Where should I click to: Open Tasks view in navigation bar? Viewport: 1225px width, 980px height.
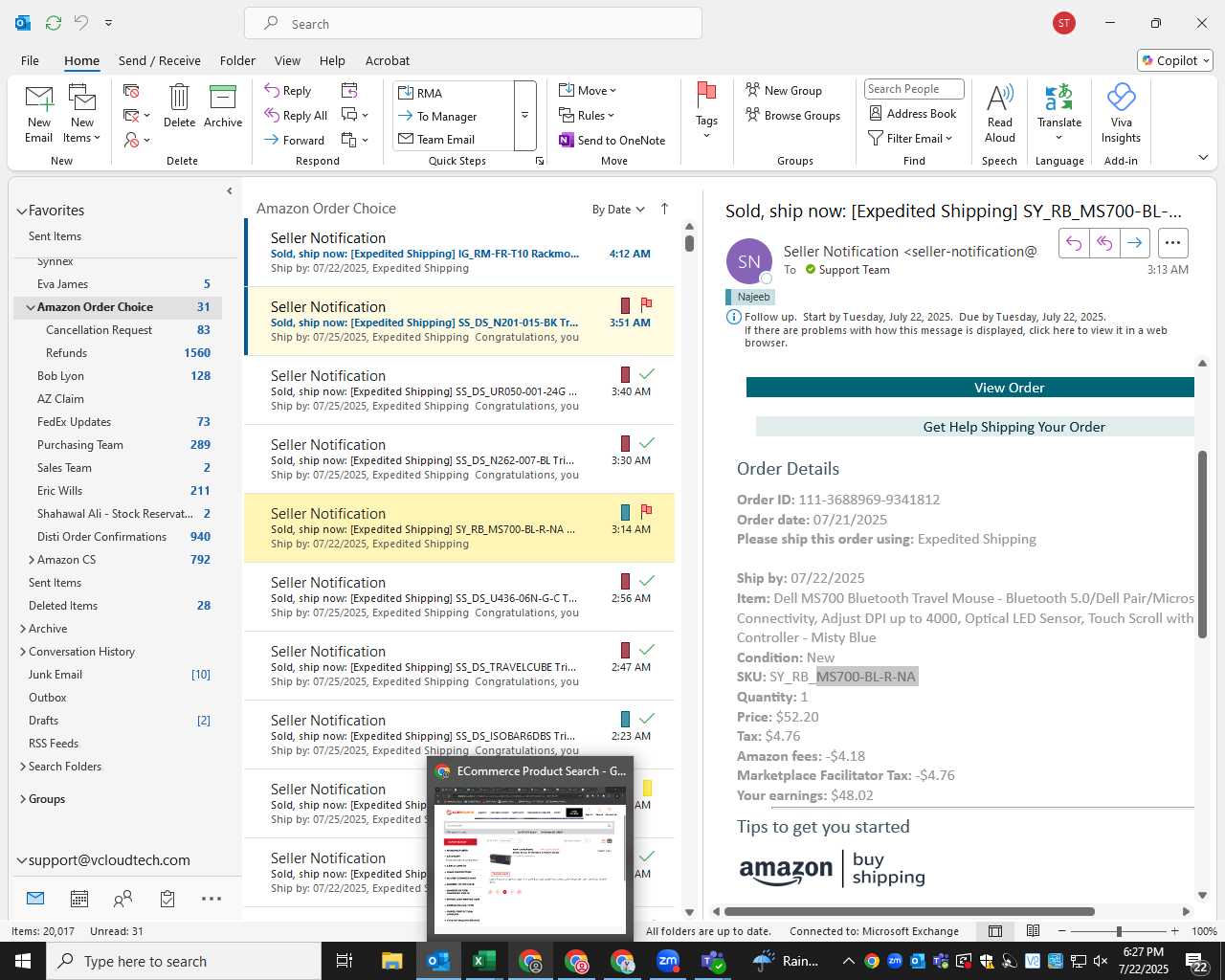167,899
